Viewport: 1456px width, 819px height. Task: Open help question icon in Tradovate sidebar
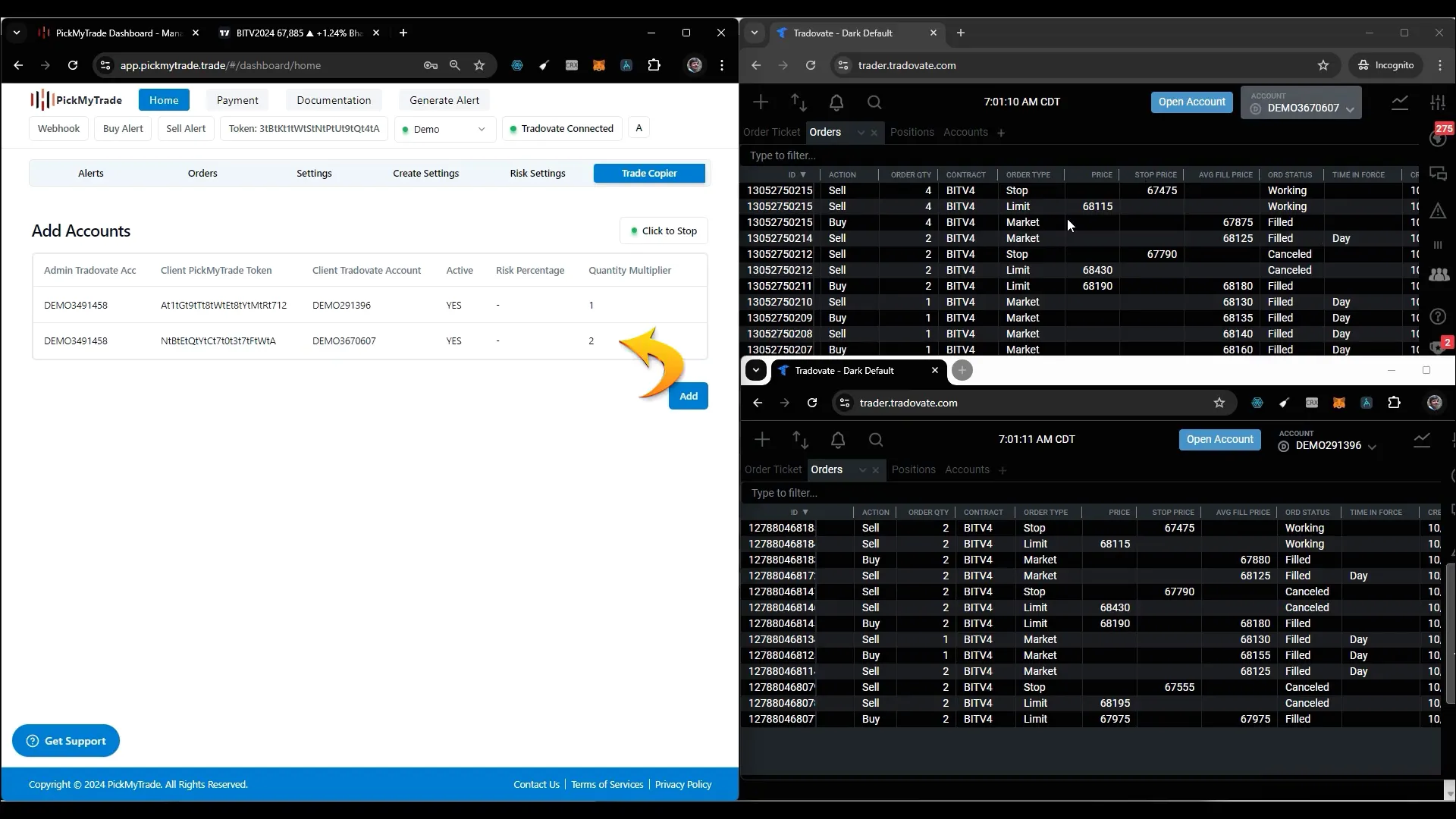[1438, 316]
